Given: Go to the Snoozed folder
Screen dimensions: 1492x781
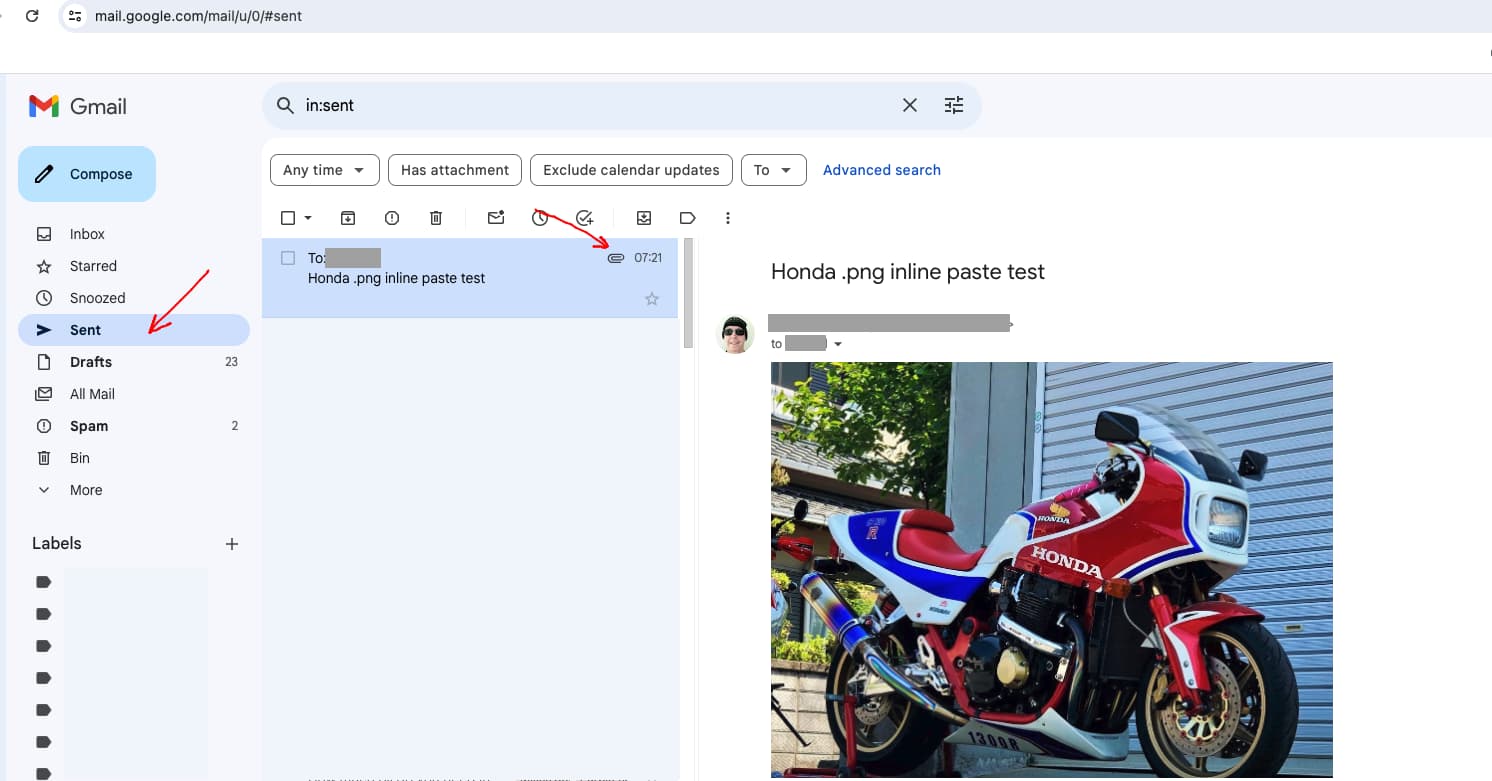Looking at the screenshot, I should point(97,298).
